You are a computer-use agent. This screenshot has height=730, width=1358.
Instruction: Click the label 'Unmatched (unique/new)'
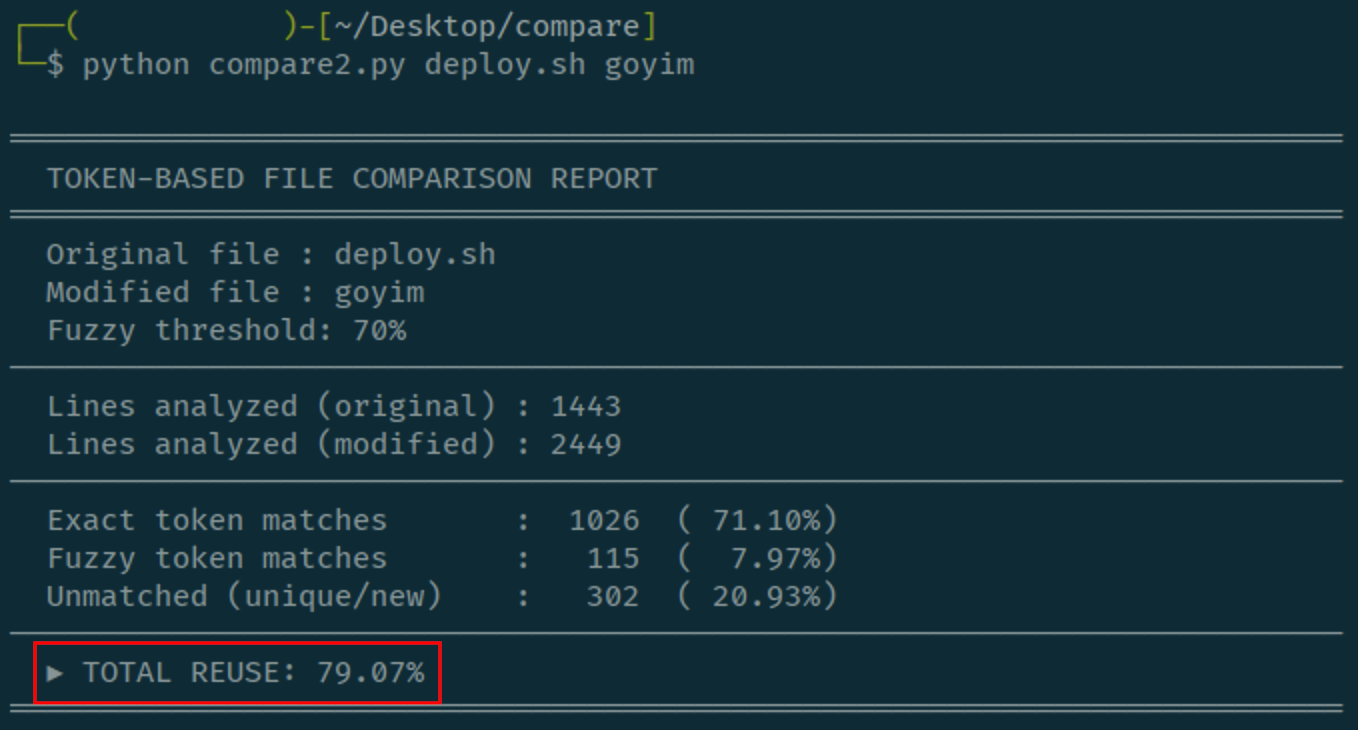(244, 596)
